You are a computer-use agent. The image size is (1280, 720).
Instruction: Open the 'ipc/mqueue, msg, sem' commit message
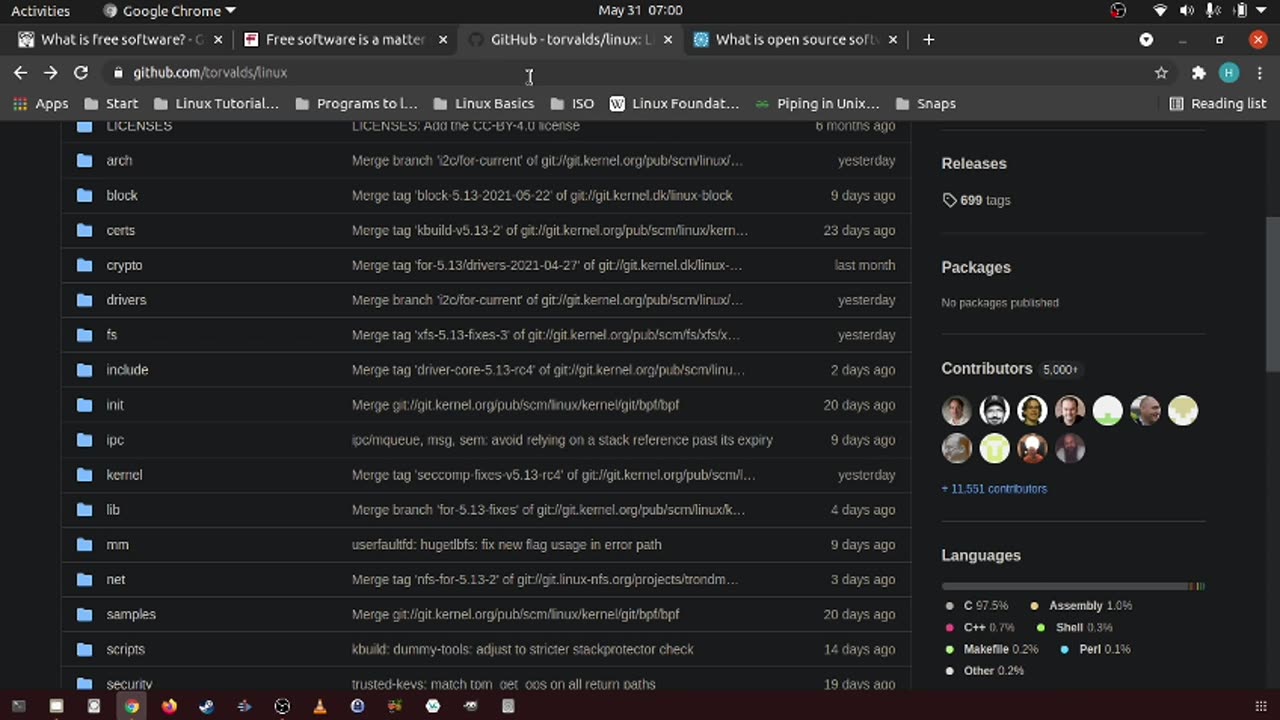coord(562,440)
